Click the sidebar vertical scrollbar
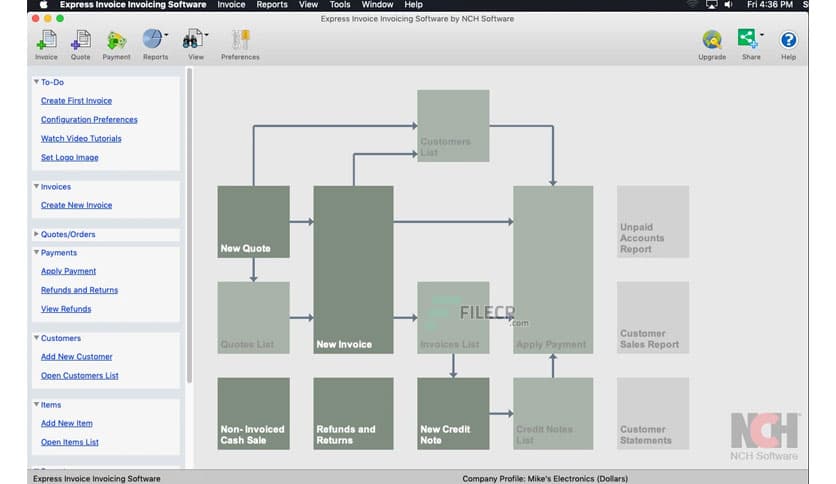836x484 pixels. click(189, 230)
